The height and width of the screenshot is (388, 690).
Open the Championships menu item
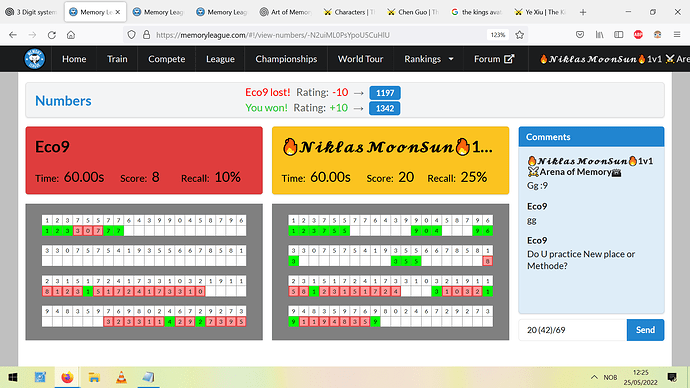286,59
